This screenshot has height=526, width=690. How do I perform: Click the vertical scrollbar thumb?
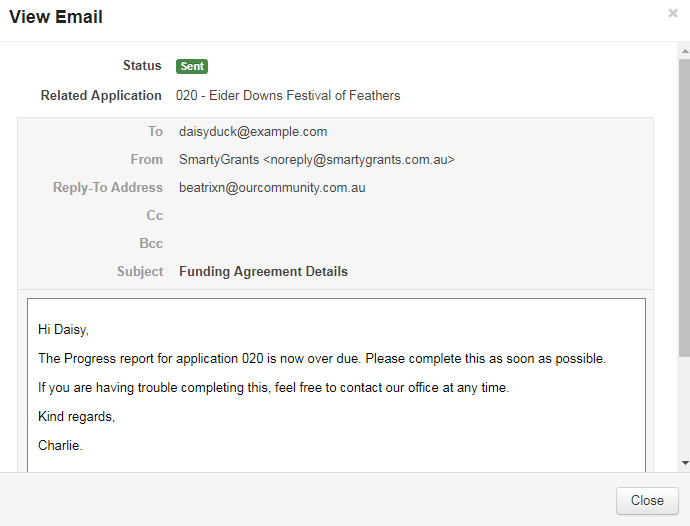tap(684, 200)
